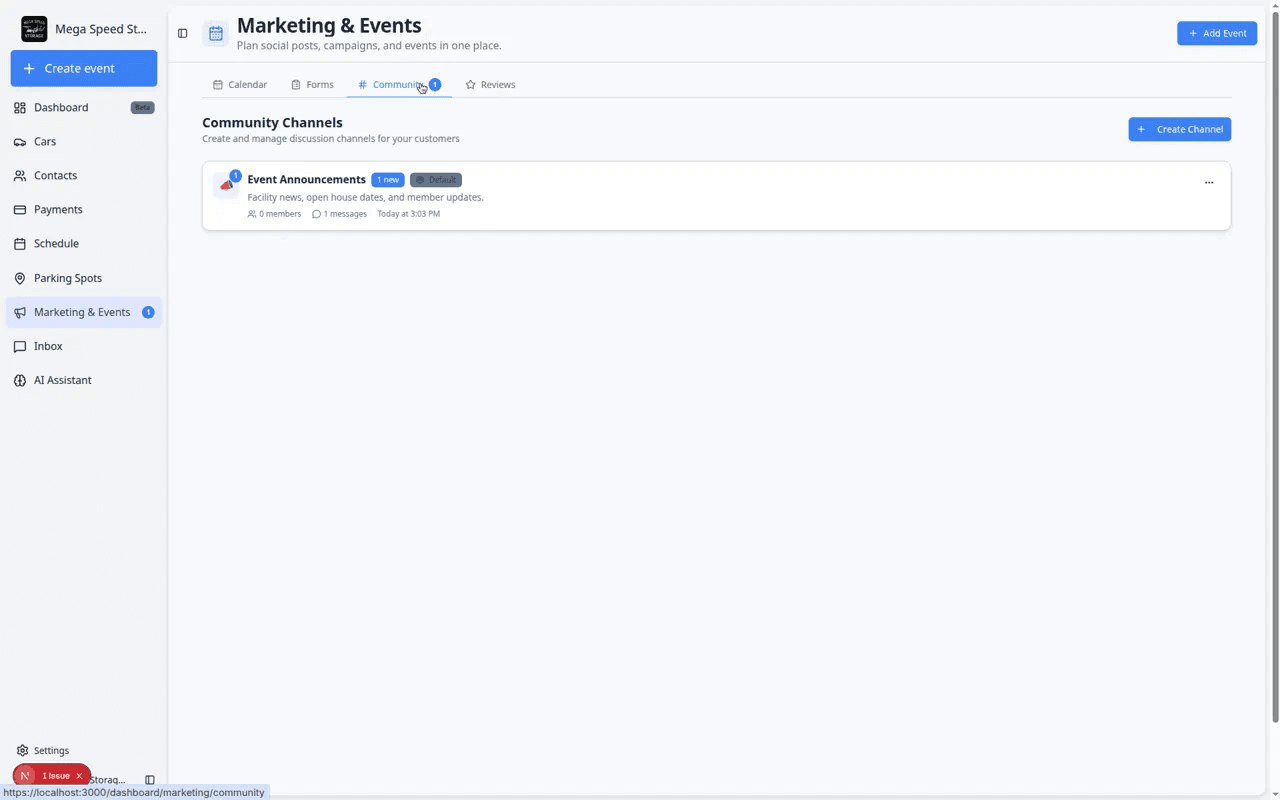Image resolution: width=1280 pixels, height=800 pixels.
Task: Open Parking Spots page
Action: 84,278
